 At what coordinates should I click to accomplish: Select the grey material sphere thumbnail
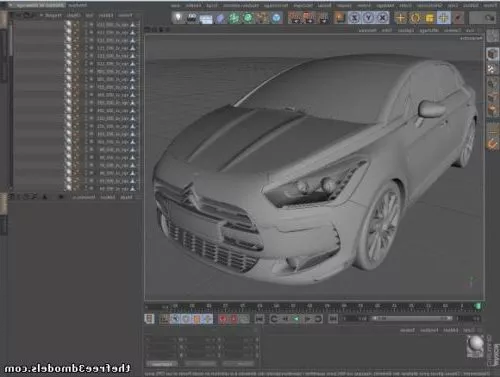coord(475,345)
